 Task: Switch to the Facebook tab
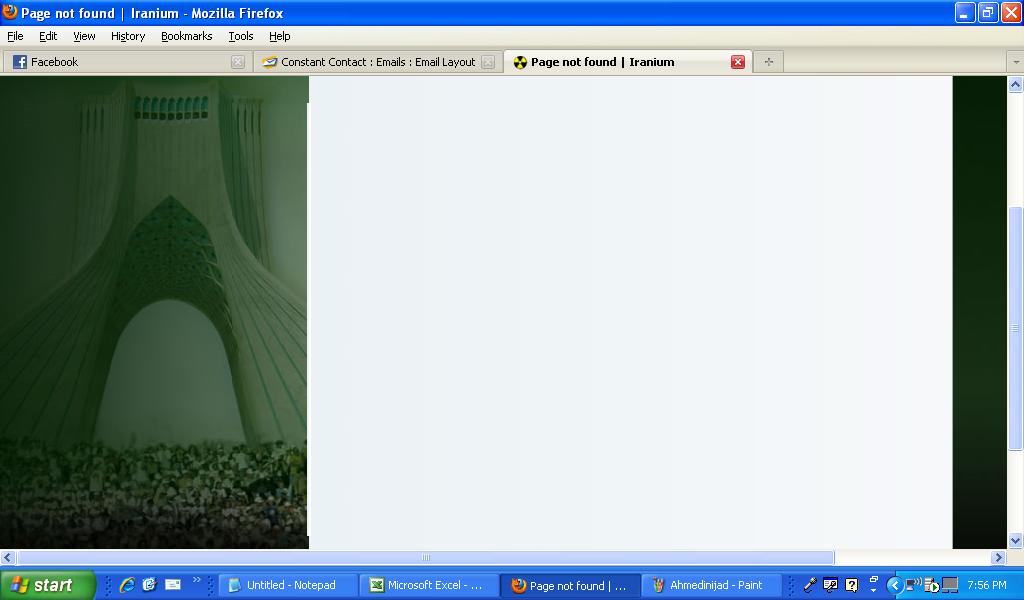(x=120, y=62)
